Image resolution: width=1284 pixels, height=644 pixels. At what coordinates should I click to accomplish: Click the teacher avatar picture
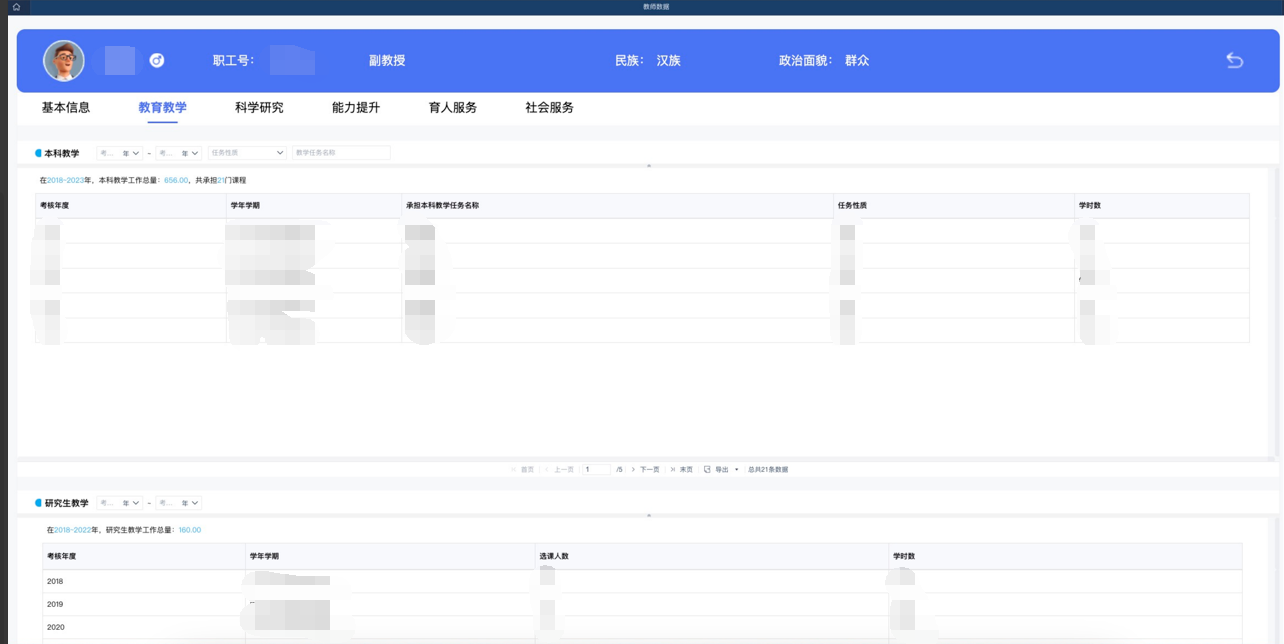point(64,61)
